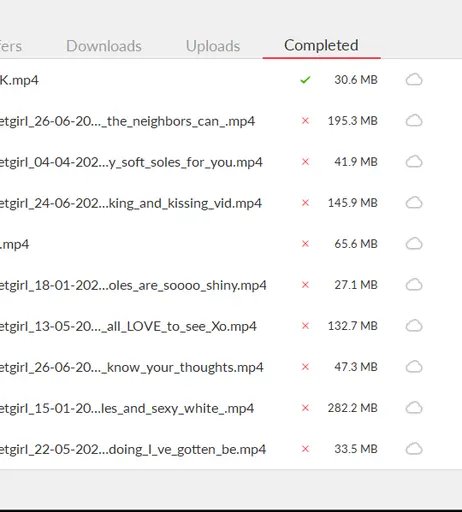Viewport: 462px width, 512px height.
Task: Click cloud icon next to 27.1 MB file
Action: [x=414, y=285]
